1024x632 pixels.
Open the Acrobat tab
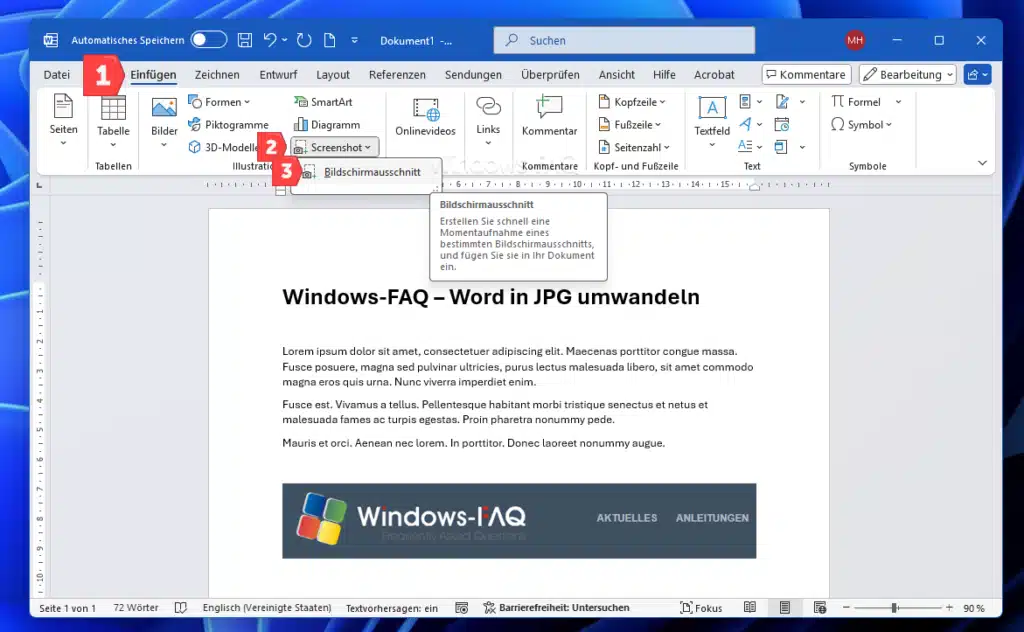(714, 74)
